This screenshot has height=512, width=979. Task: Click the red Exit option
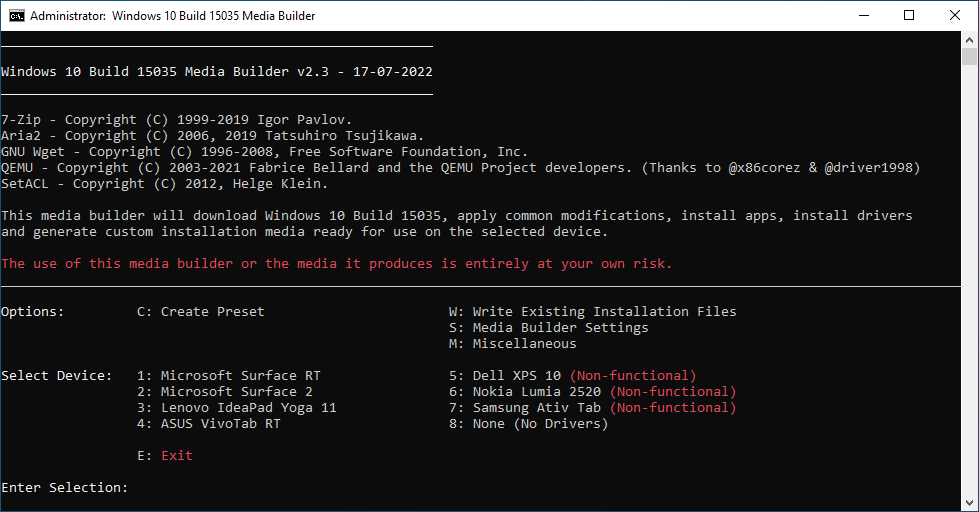(168, 455)
